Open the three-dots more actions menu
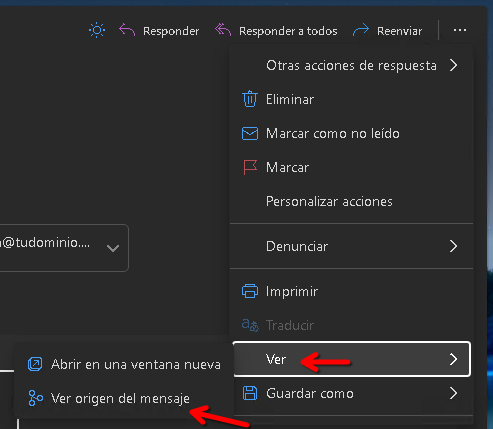Viewport: 493px width, 429px height. pyautogui.click(x=460, y=30)
